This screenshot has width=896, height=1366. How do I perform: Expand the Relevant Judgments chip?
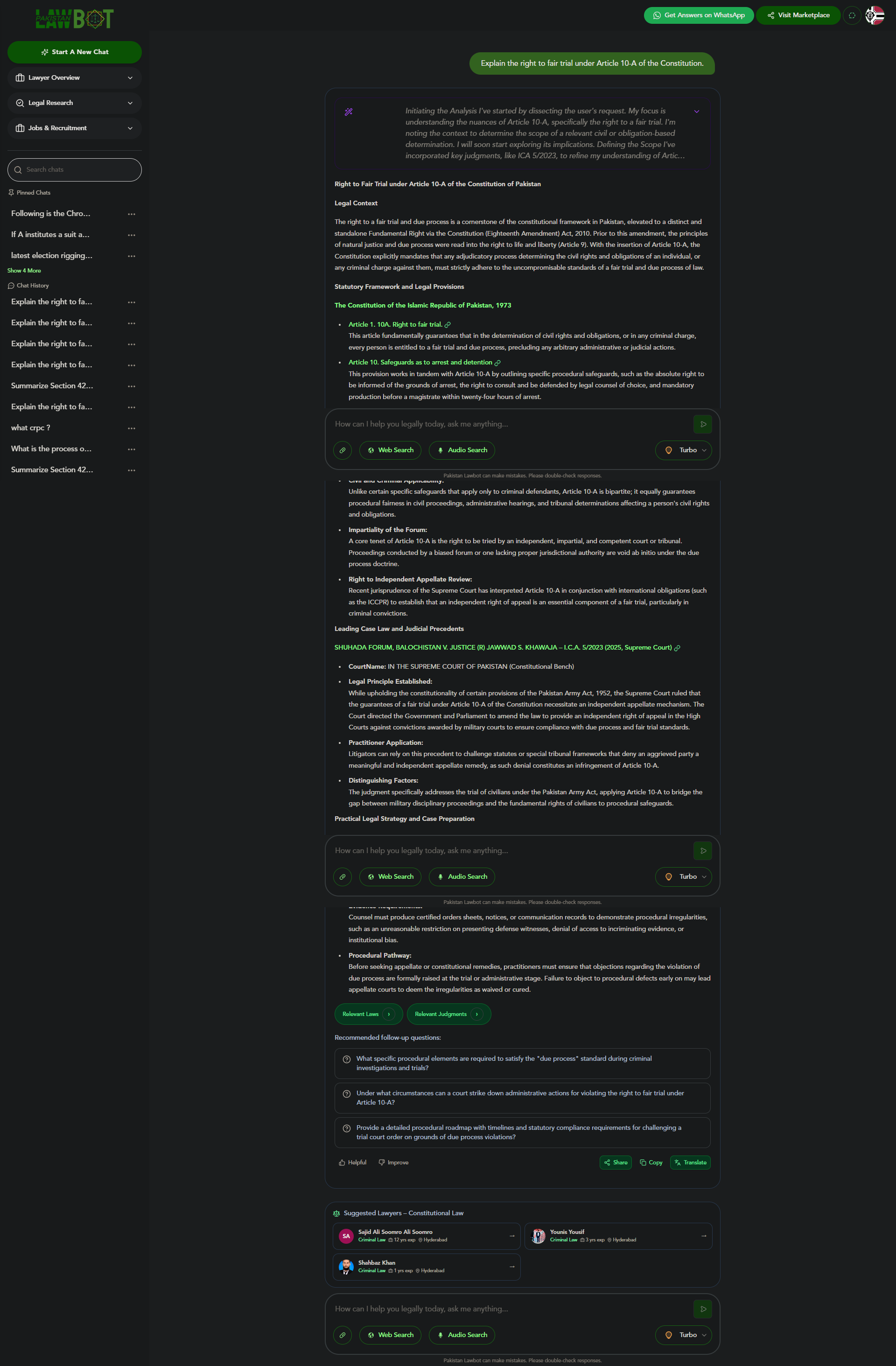[x=449, y=1014]
